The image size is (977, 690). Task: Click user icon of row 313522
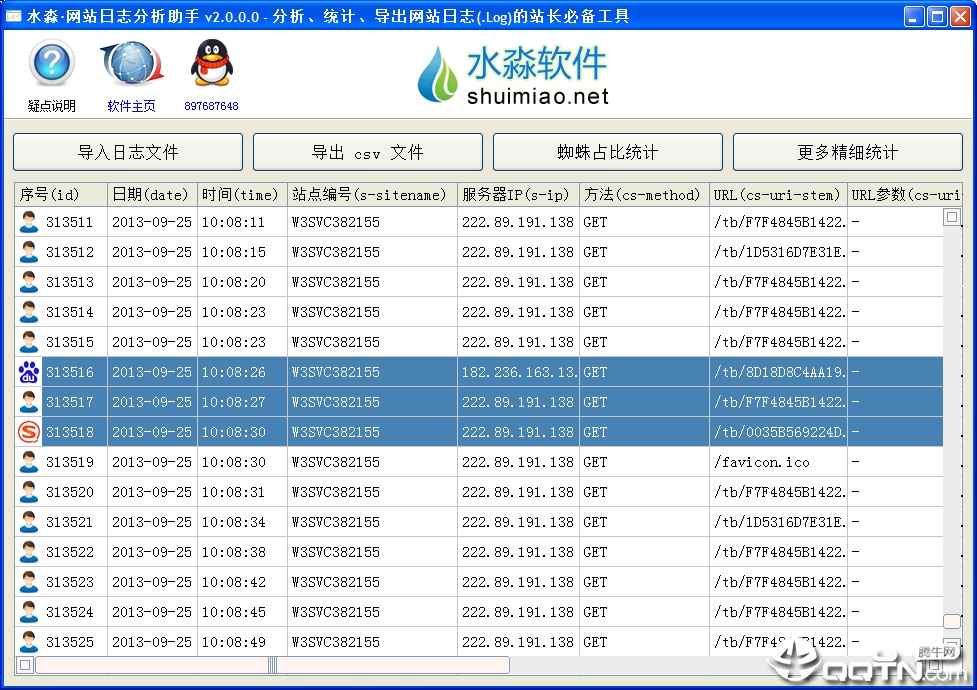[29, 552]
